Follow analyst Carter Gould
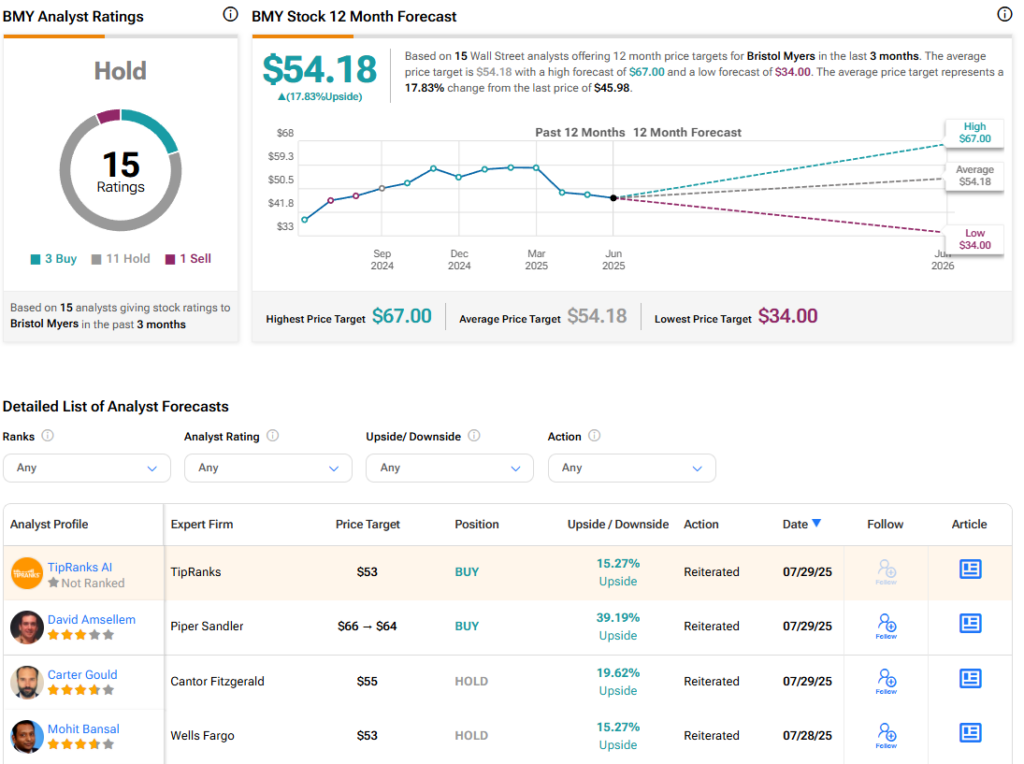Screen dimensions: 1024x764 885,679
